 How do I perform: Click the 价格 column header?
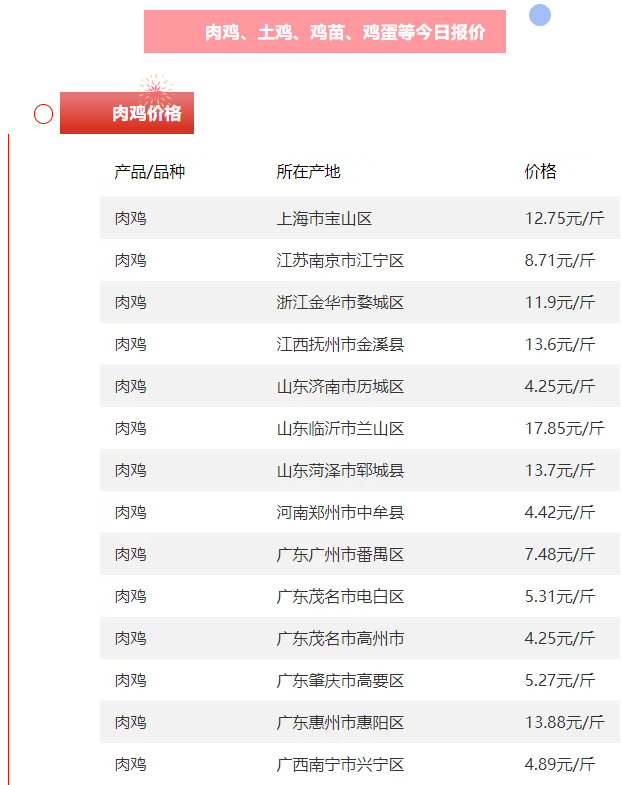540,172
